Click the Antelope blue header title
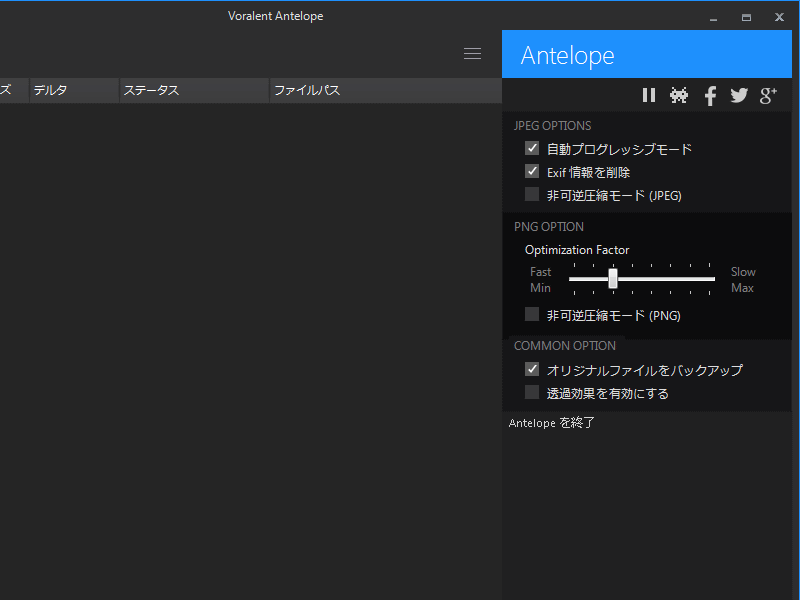 pyautogui.click(x=567, y=55)
